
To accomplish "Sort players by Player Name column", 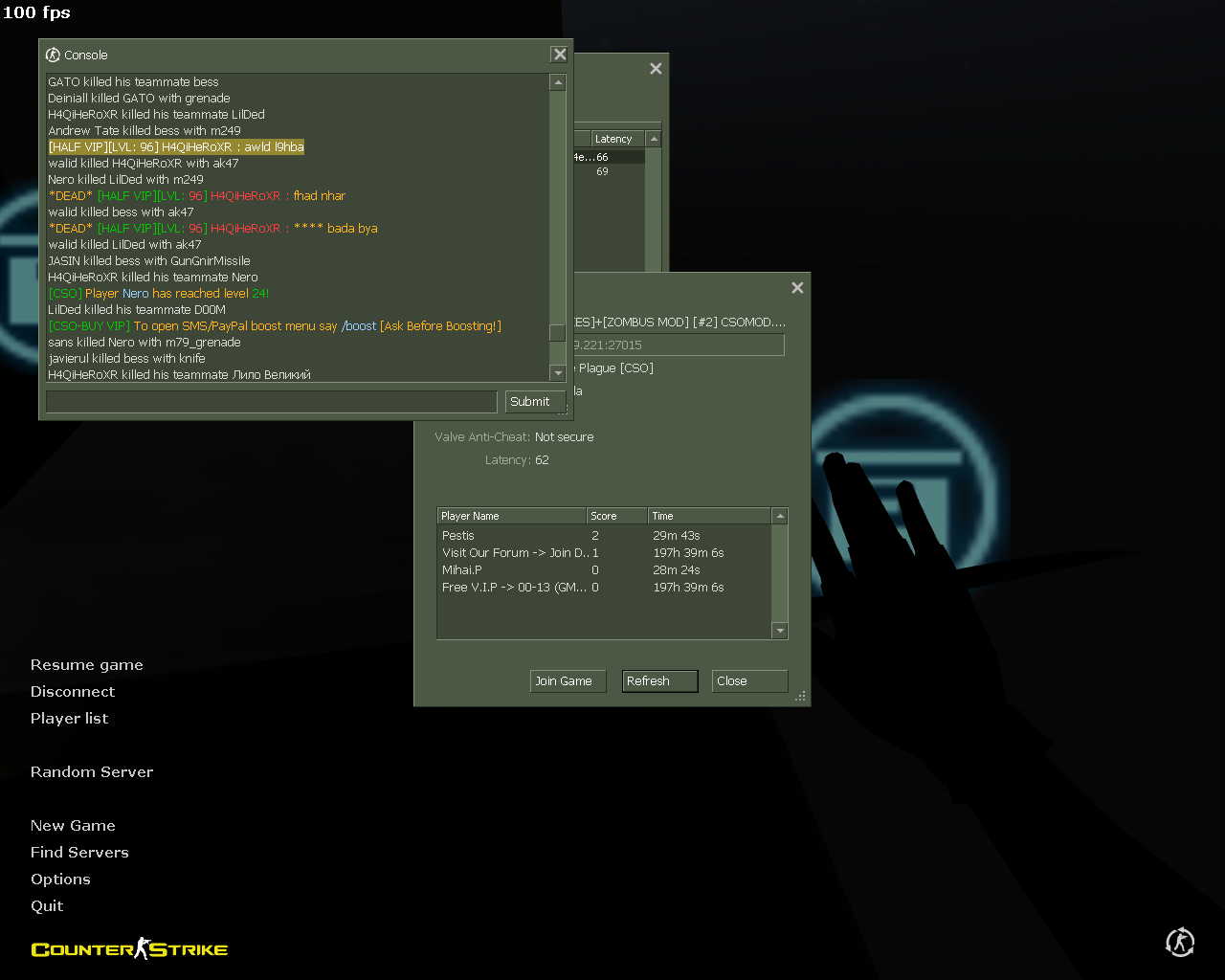I will point(511,516).
